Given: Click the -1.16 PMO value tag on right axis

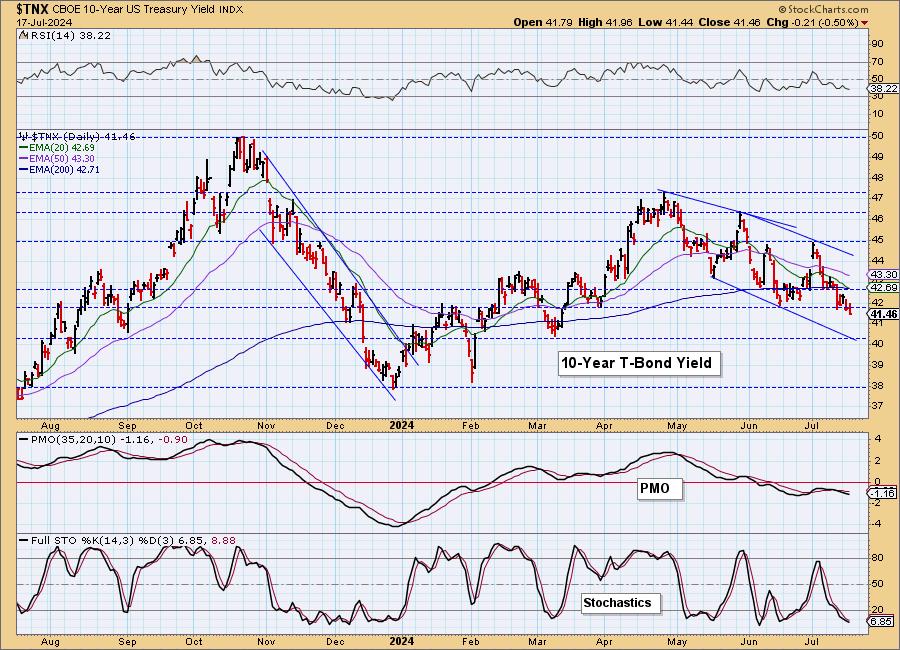Looking at the screenshot, I should (x=882, y=493).
